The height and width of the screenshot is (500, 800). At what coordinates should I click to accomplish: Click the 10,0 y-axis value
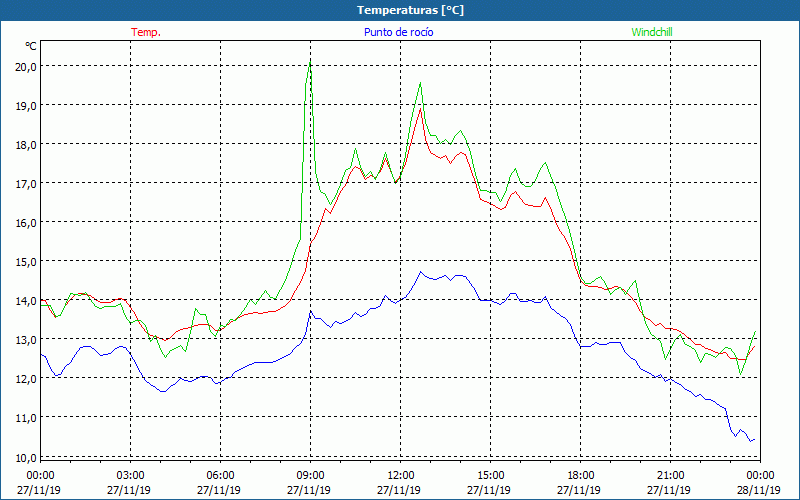pos(25,458)
